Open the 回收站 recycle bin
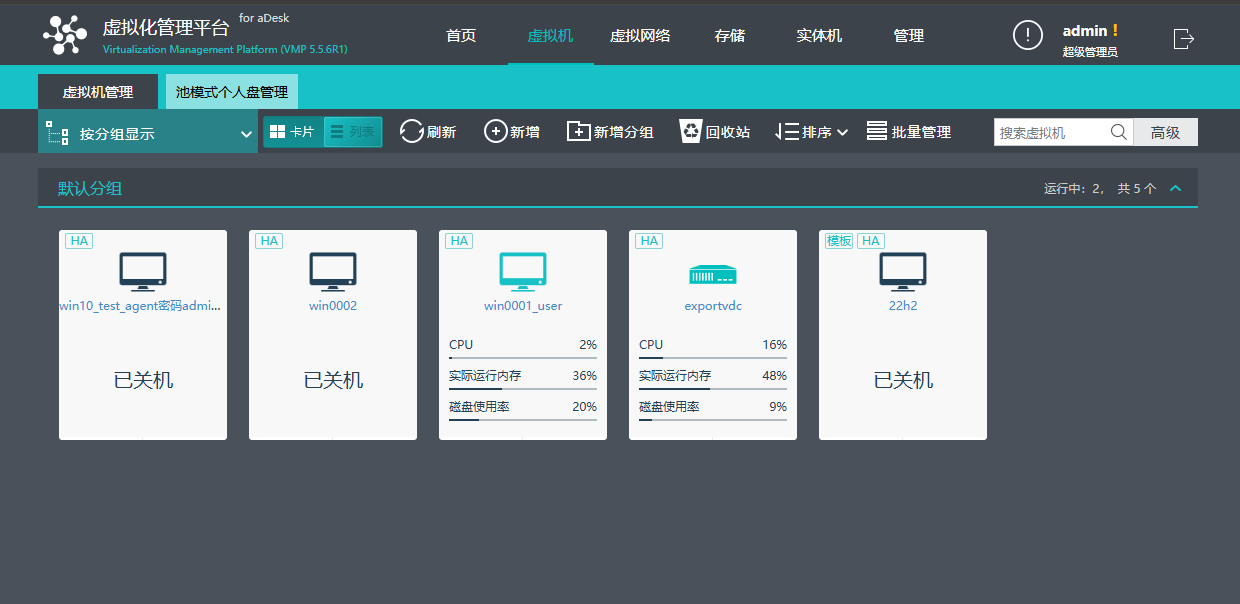1240x604 pixels. point(689,131)
